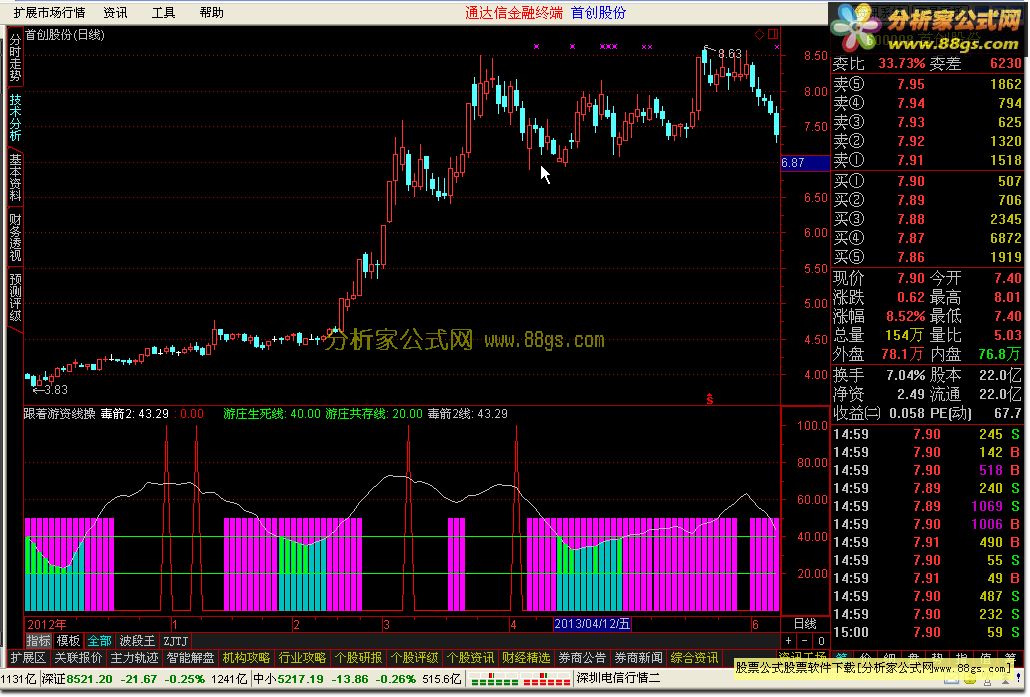
Task: Open the 个股研报 tab
Action: pyautogui.click(x=358, y=658)
